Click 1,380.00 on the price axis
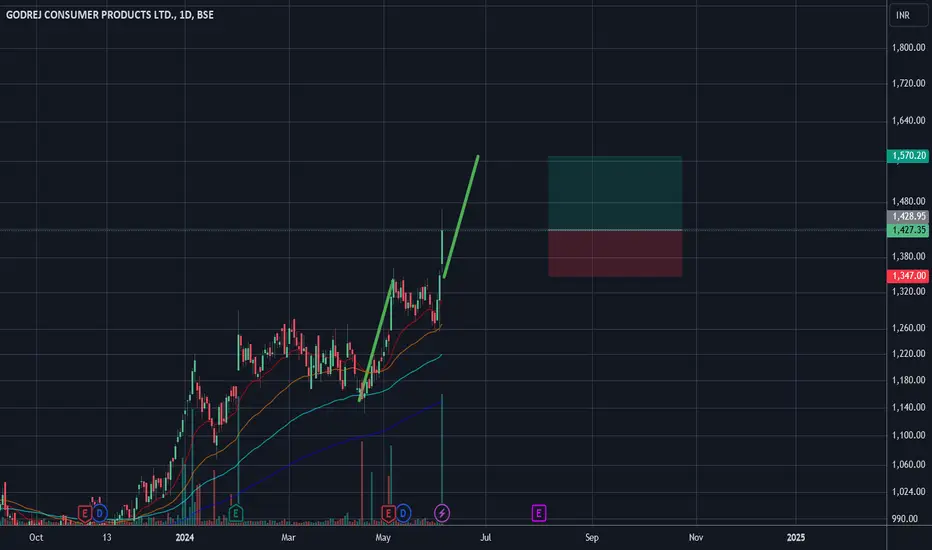Viewport: 932px width, 550px height. (908, 256)
